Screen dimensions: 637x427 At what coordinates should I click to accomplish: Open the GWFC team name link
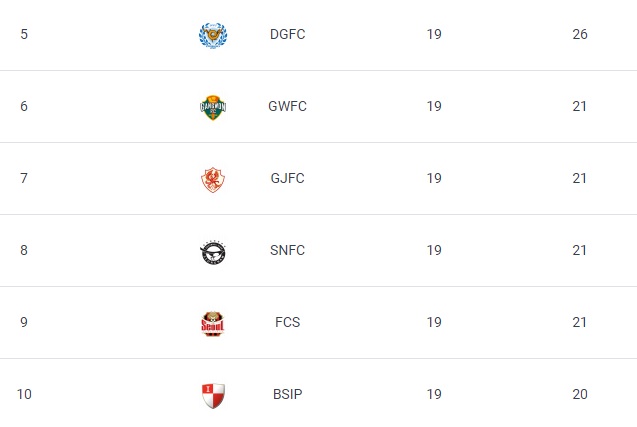click(x=288, y=106)
